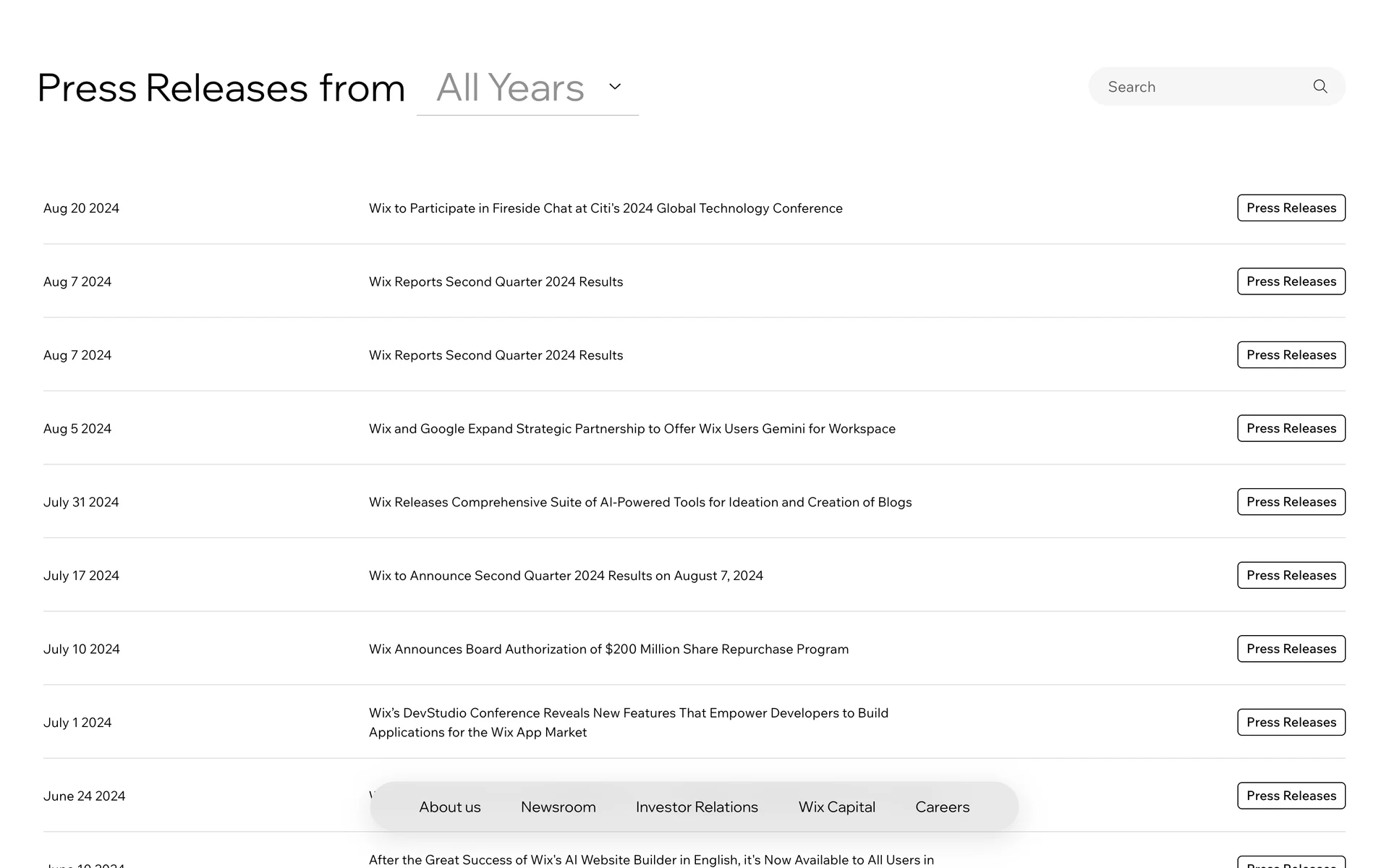Expand the All Years dropdown chevron
Screen dimensions: 1389x868
pos(615,87)
